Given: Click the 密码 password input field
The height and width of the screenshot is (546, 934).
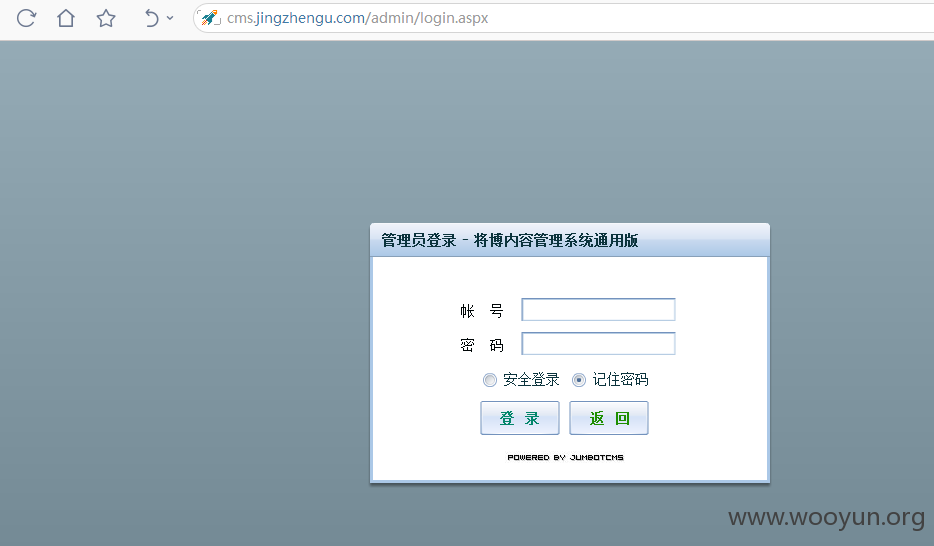Looking at the screenshot, I should click(598, 344).
